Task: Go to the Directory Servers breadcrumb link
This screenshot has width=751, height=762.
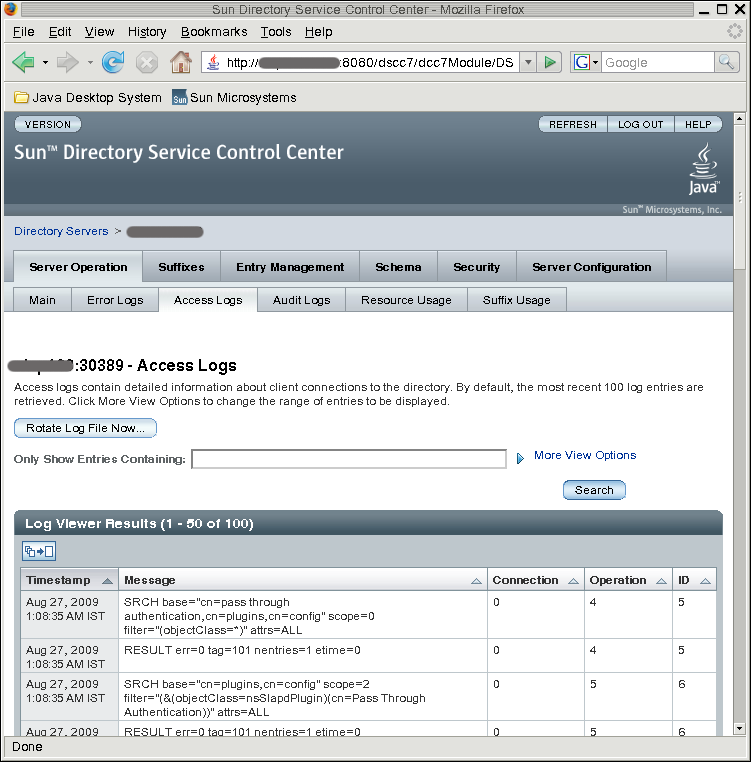Action: 61,231
